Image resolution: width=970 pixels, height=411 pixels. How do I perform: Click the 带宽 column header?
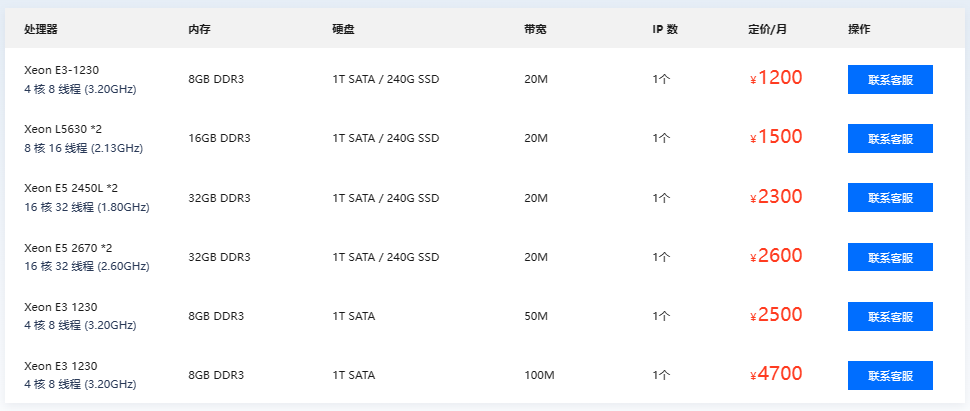coord(535,29)
